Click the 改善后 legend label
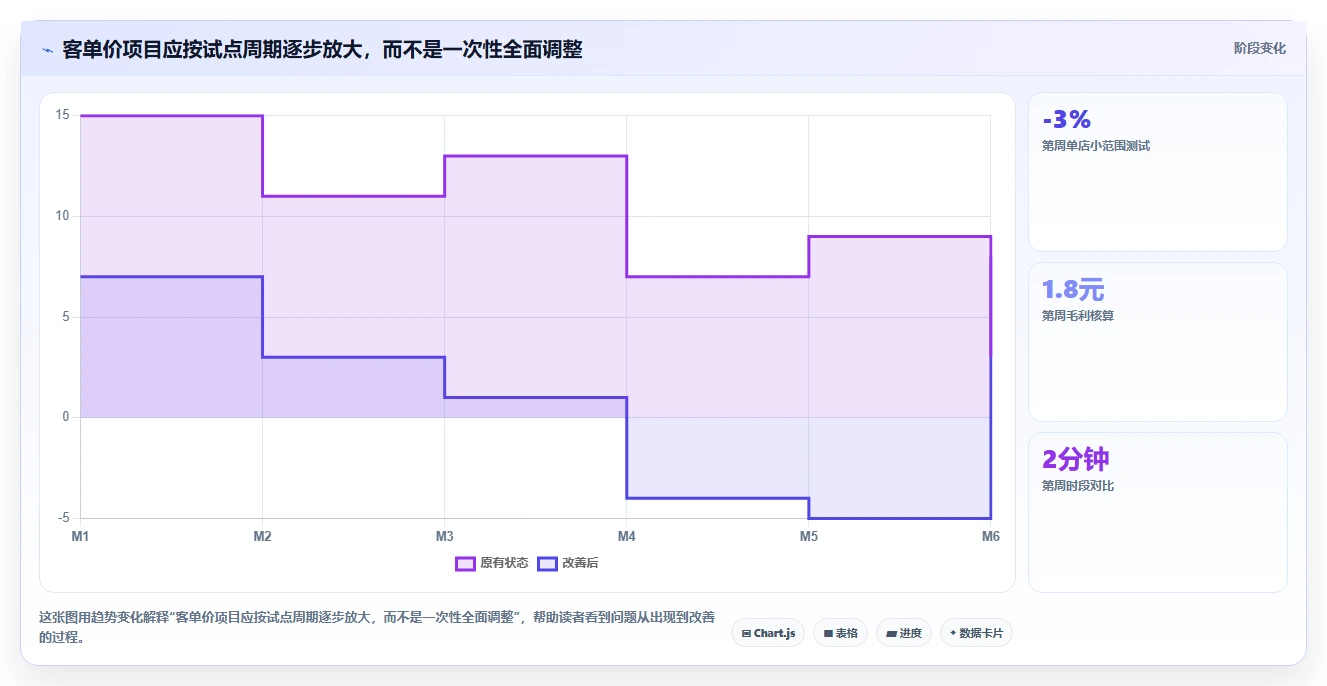The image size is (1327, 686). 580,563
